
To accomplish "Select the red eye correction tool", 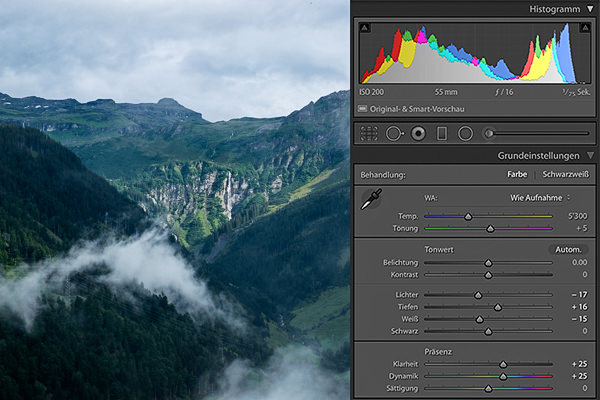I will [x=418, y=134].
